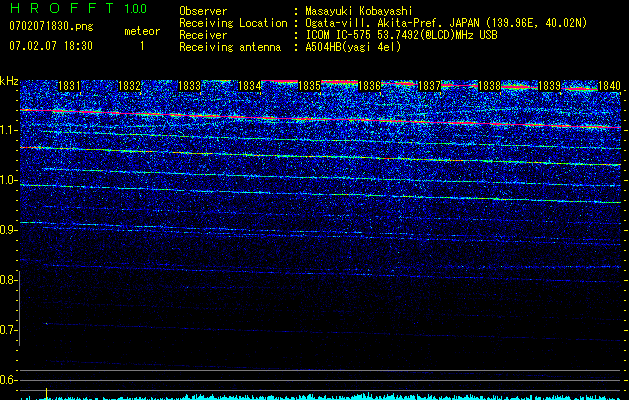This screenshot has height=400, width=629.
Task: Click the 1831 time marker
Action: (x=70, y=87)
